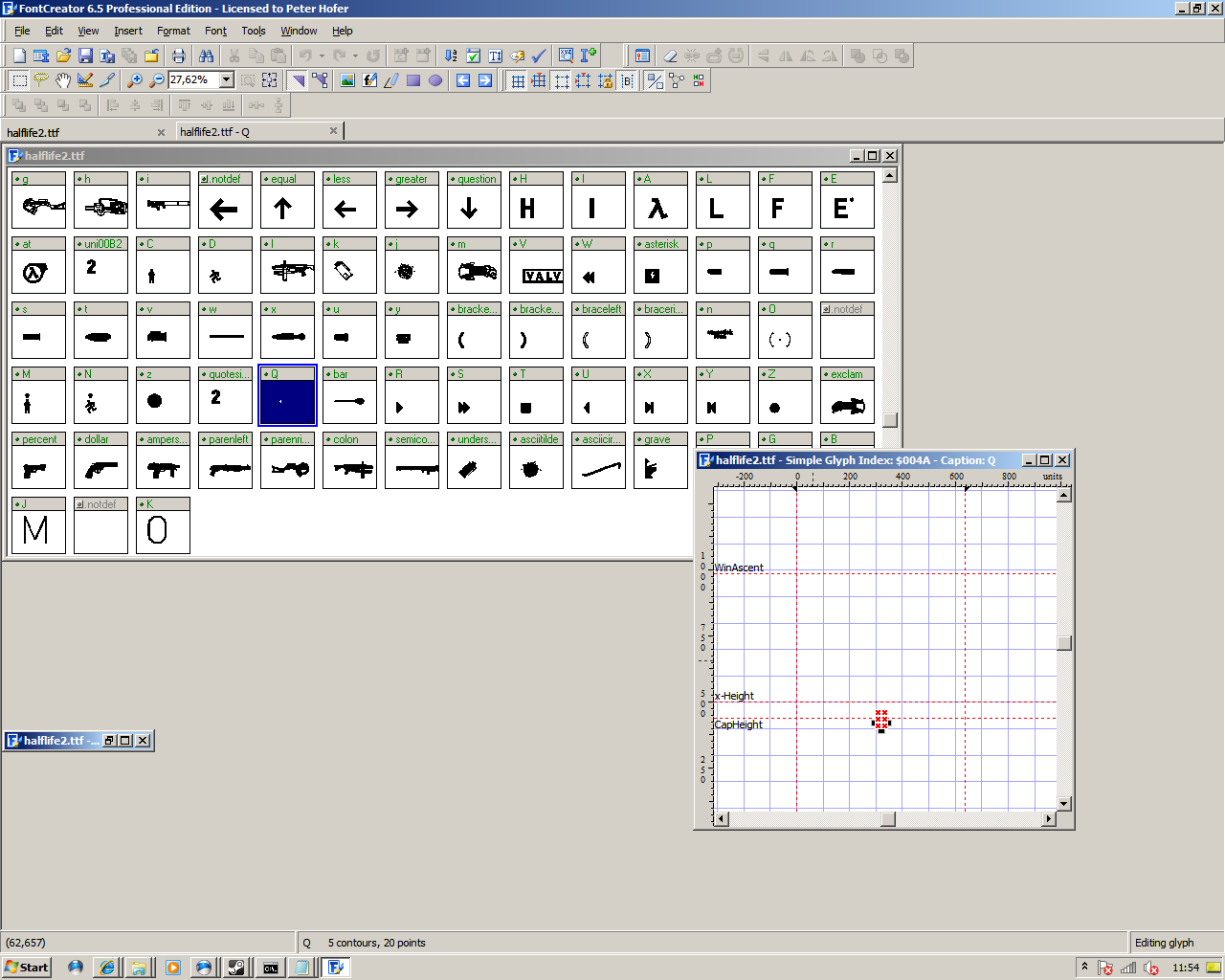
Task: Open the Format menu
Action: pyautogui.click(x=173, y=31)
